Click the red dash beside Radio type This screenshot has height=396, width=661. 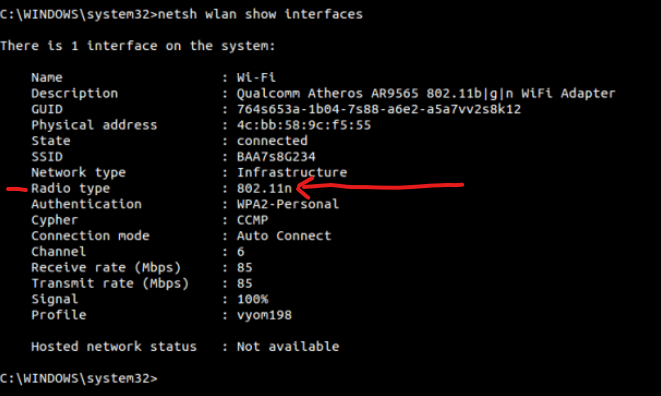click(17, 190)
